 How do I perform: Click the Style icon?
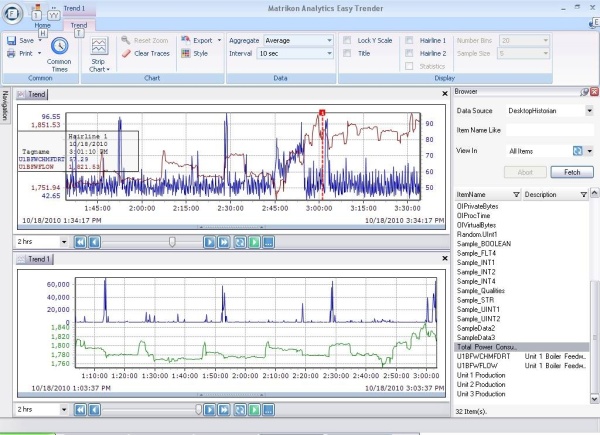click(x=186, y=54)
